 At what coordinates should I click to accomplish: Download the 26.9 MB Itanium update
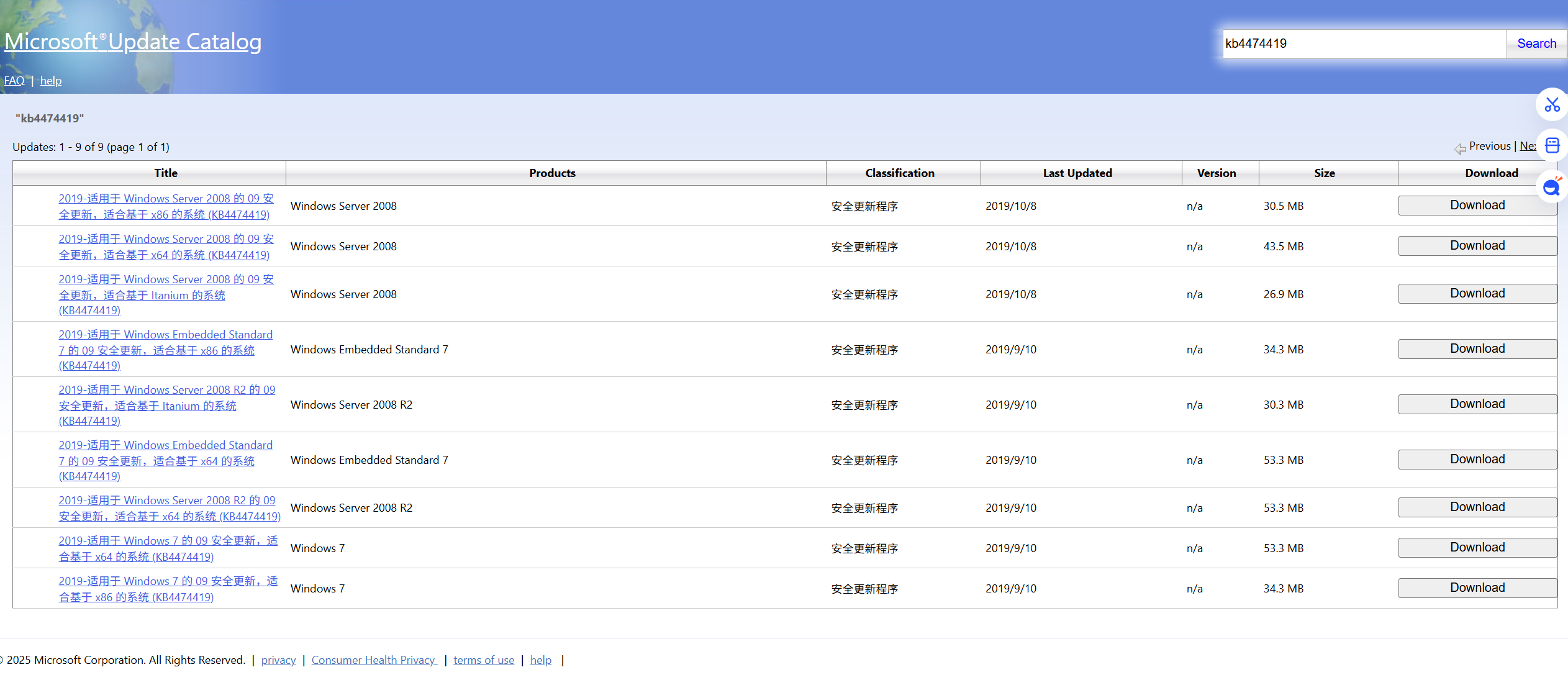[1477, 294]
